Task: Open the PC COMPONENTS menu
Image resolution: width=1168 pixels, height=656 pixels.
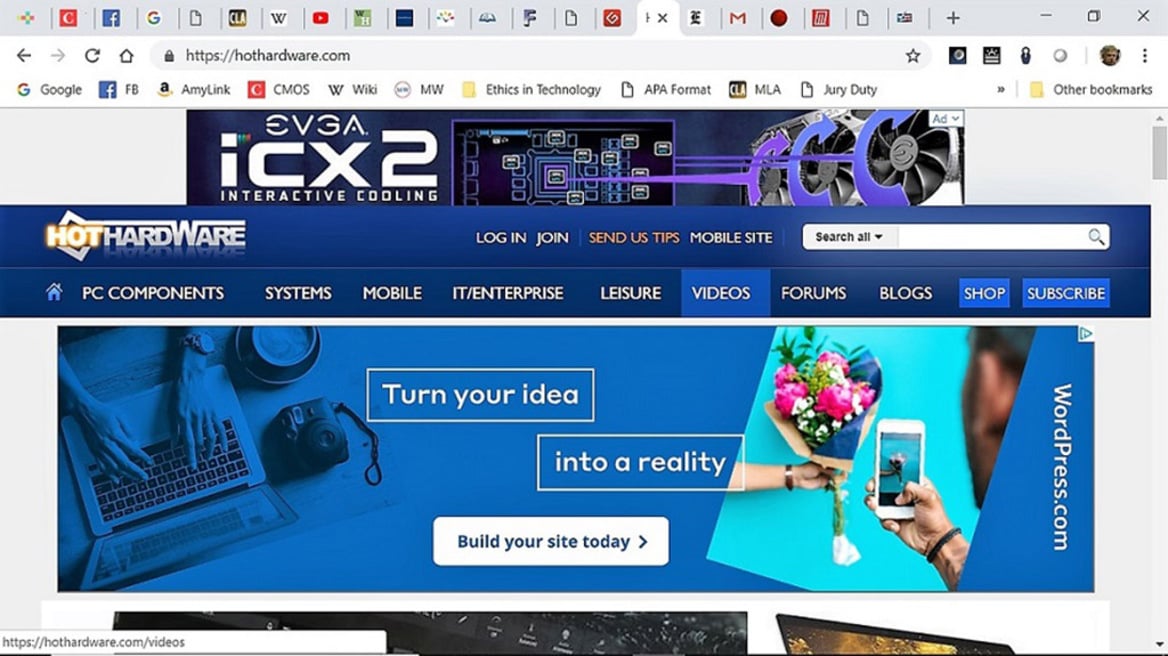Action: (x=153, y=293)
